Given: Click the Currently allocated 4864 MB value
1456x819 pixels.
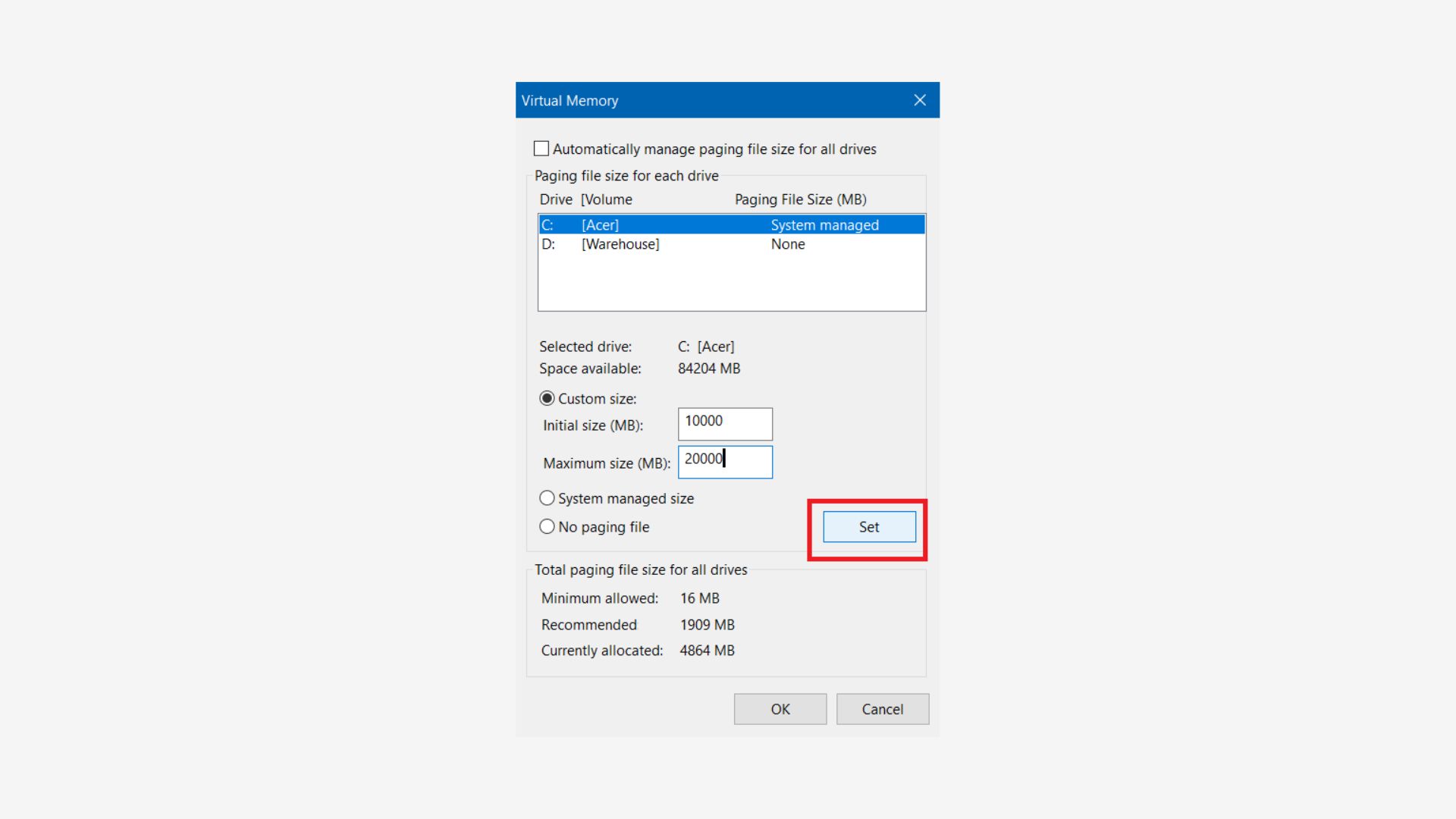Looking at the screenshot, I should [x=707, y=651].
